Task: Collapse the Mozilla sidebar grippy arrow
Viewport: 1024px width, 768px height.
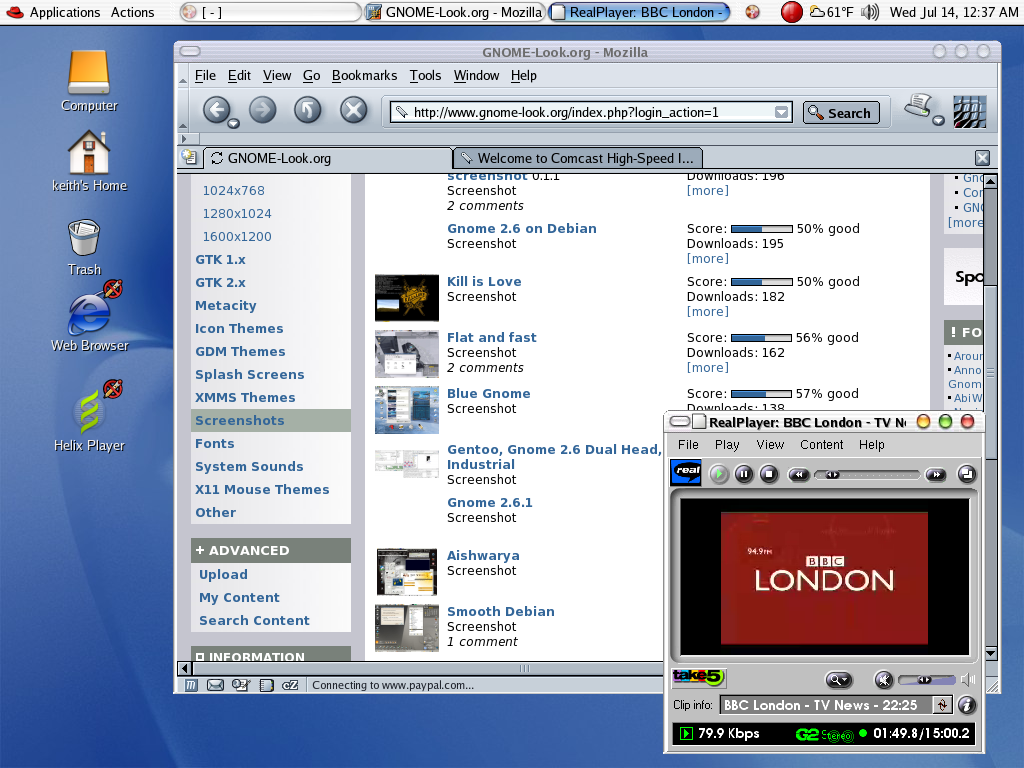Action: click(184, 138)
